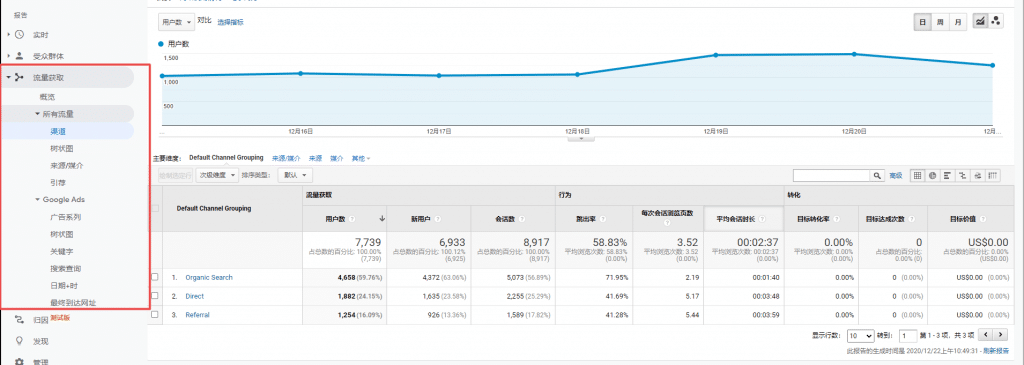Switch table to performance bar view
The image size is (1024, 365).
click(x=948, y=176)
